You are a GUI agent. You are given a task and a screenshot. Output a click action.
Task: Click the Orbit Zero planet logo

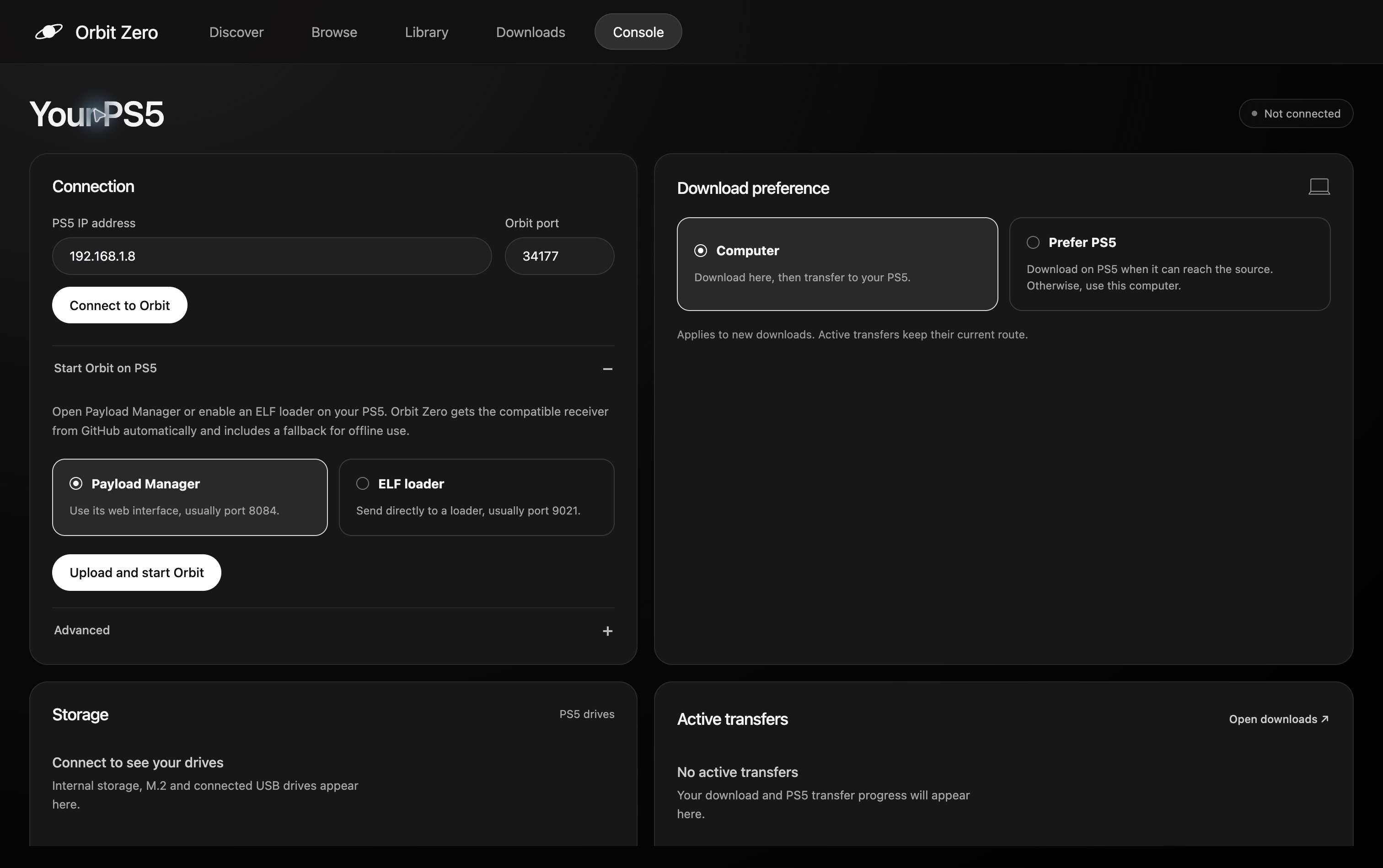(x=49, y=32)
